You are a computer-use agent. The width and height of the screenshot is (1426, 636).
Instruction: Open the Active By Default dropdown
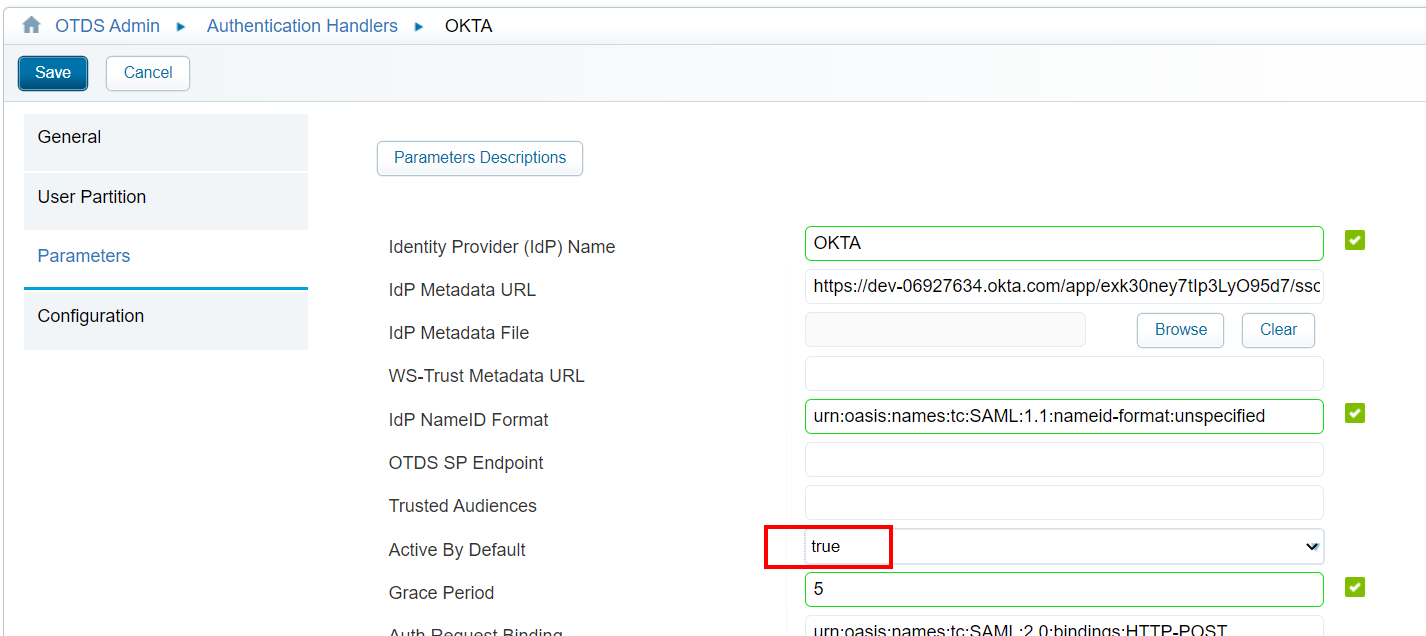point(1063,547)
